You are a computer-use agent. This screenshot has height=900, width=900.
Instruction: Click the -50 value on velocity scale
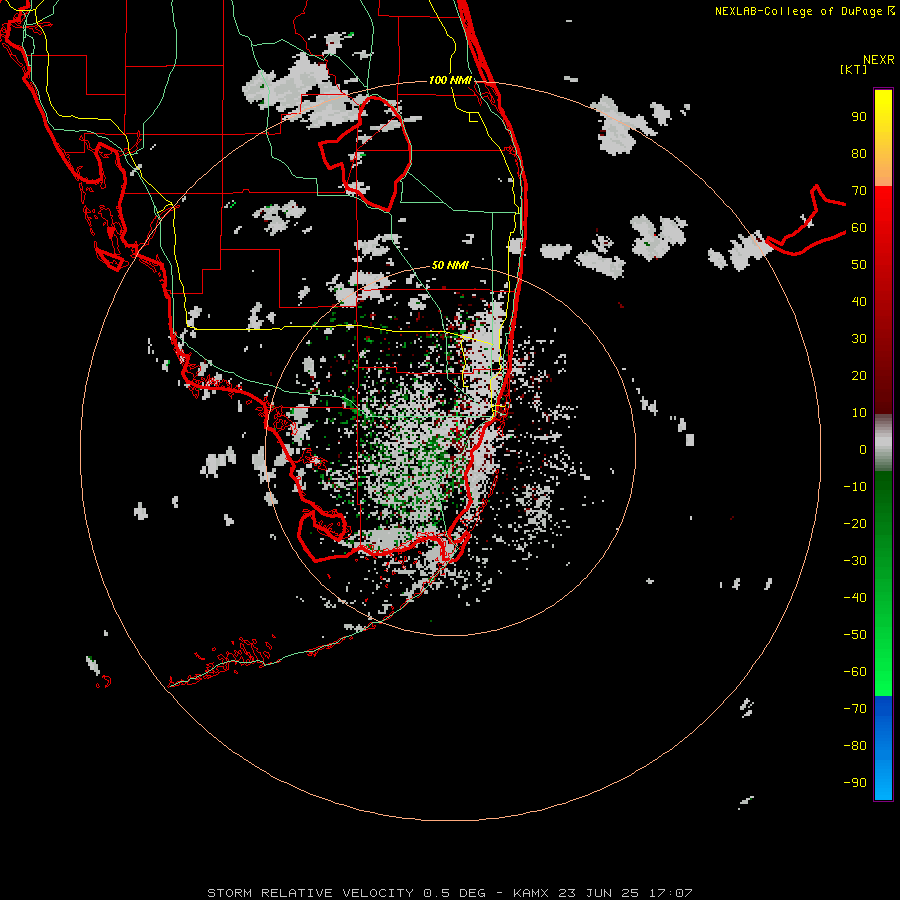click(x=855, y=635)
